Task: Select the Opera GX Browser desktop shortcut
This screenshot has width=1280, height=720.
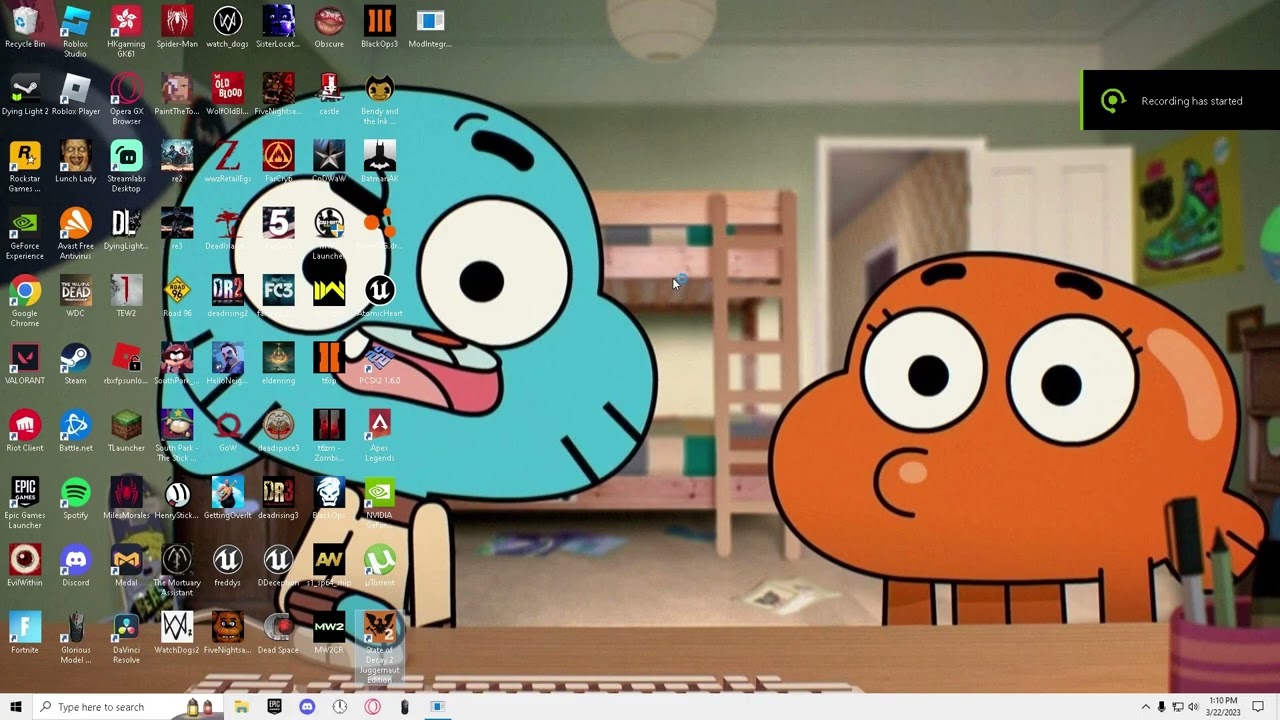Action: click(126, 99)
